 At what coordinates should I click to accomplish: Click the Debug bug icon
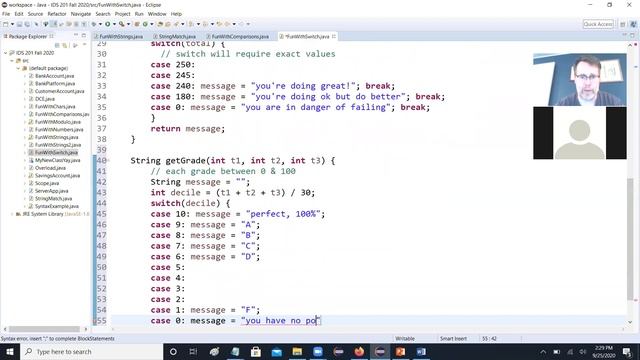93,24
